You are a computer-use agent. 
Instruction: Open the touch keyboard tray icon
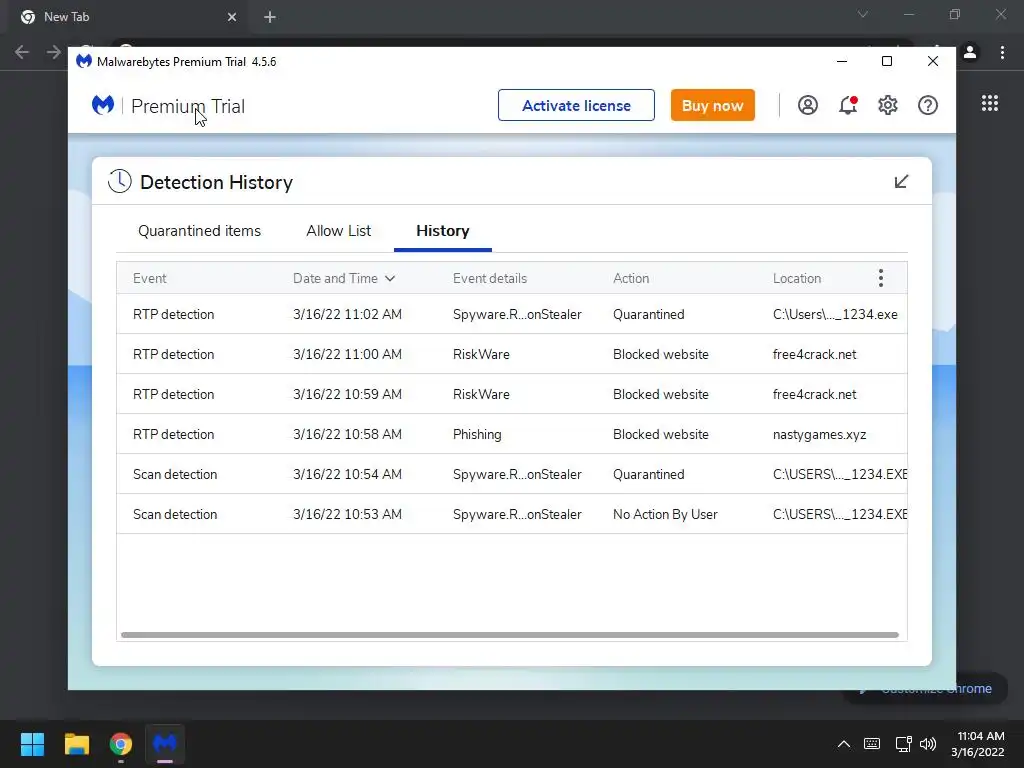871,744
